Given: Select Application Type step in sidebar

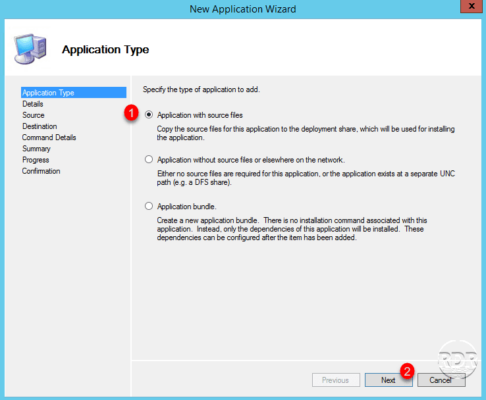Looking at the screenshot, I should click(x=73, y=92).
